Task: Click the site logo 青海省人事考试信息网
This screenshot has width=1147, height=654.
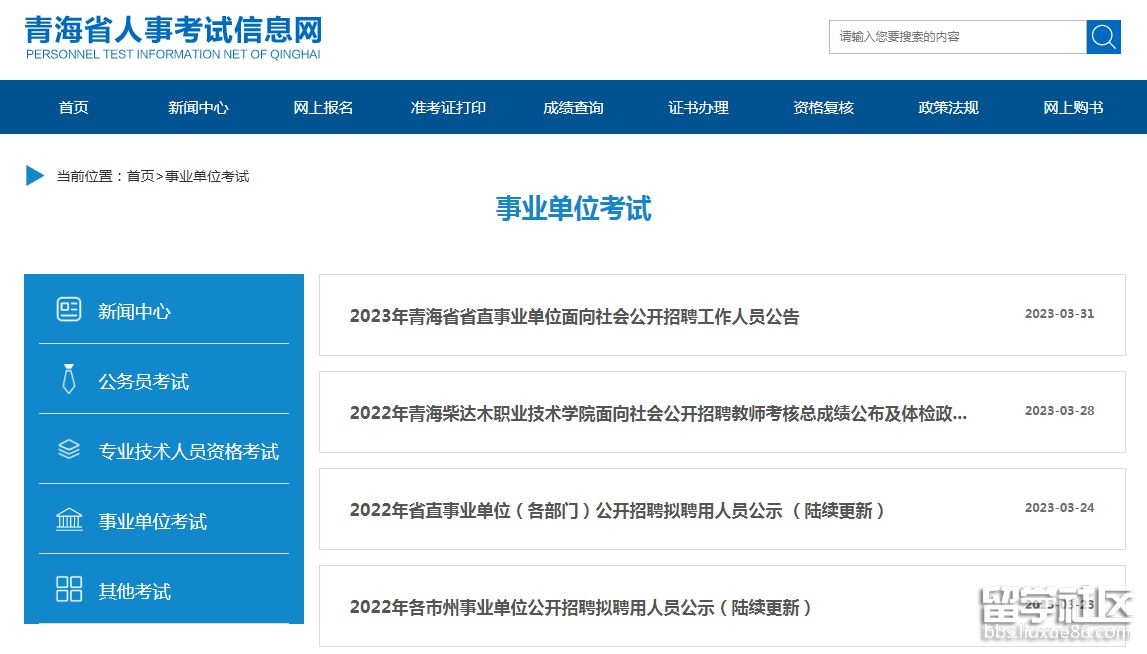Action: [x=173, y=38]
